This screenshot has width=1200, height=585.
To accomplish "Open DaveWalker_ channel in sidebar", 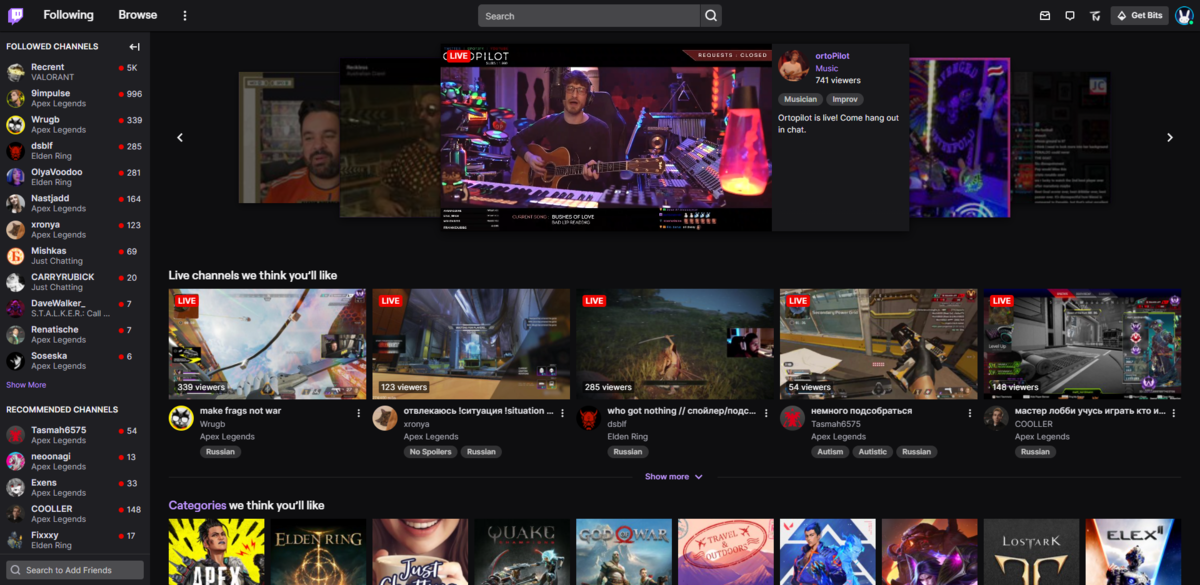I will click(75, 308).
